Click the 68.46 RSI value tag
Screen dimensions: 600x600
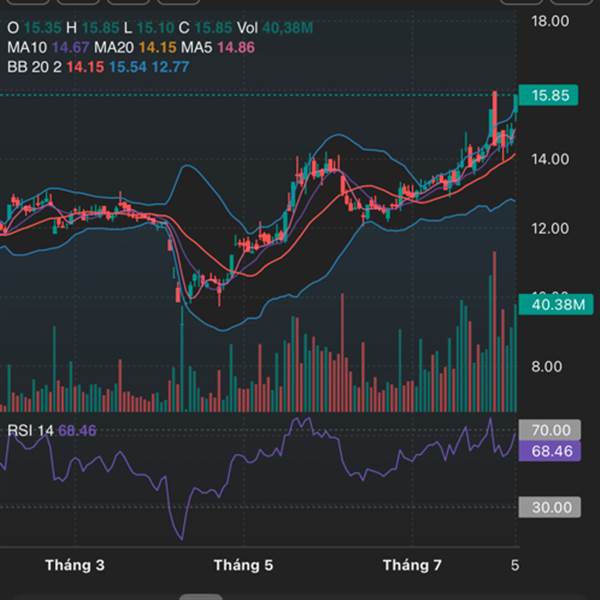point(549,451)
